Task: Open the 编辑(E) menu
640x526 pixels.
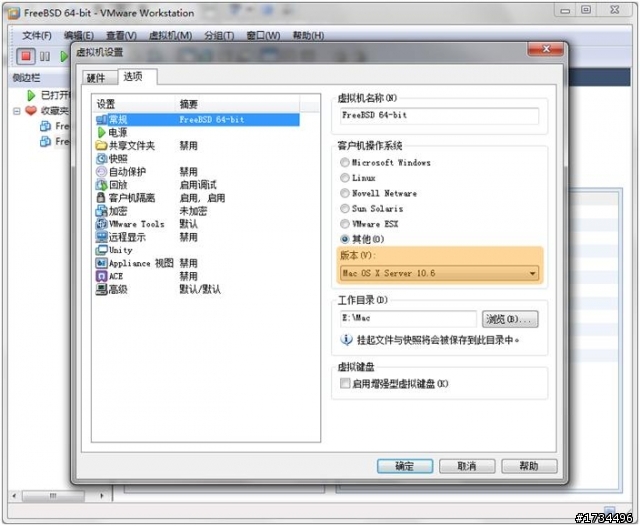Action: [x=79, y=36]
